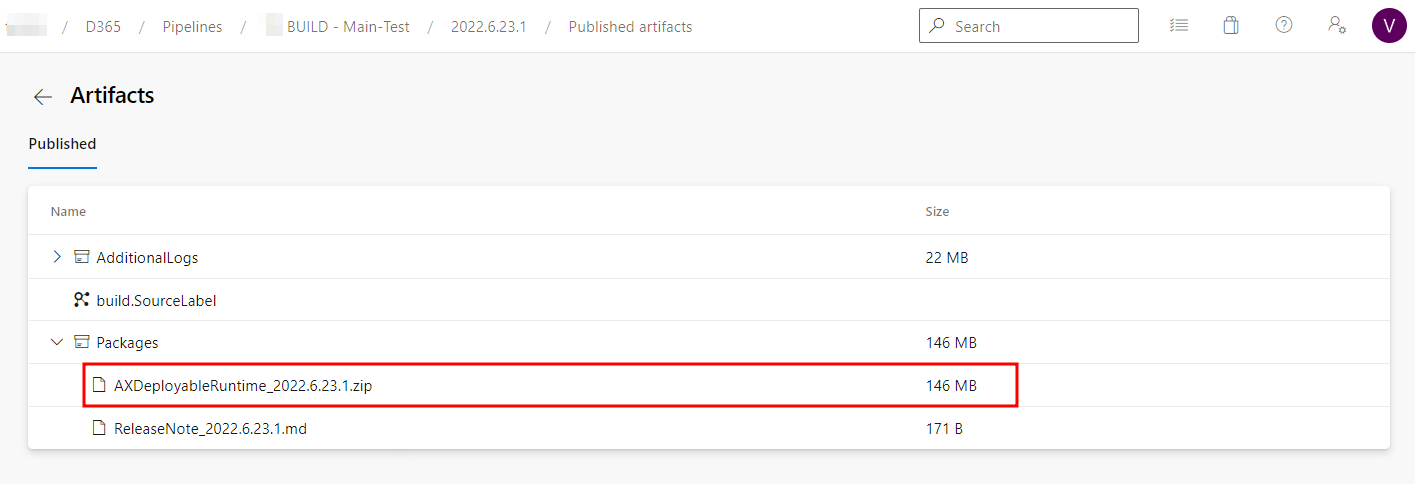Open run 2022.6.23.1 breadcrumb
Screen dimensions: 1415x484
(488, 27)
